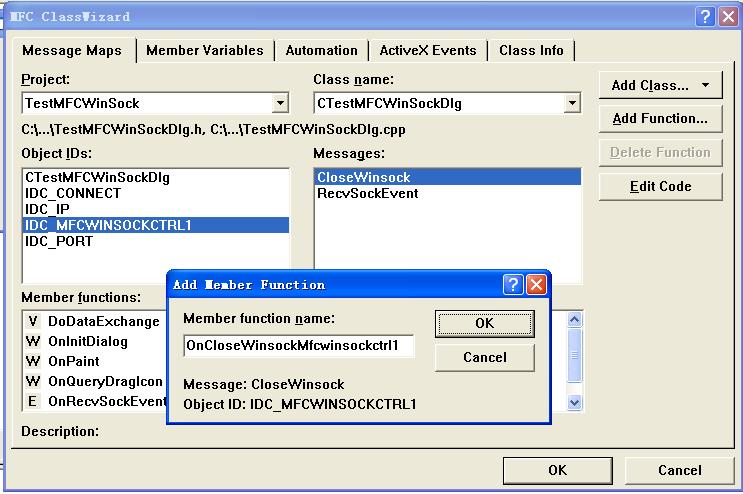Confirm Add Member Function with OK
Image resolution: width=743 pixels, height=494 pixels.
(x=485, y=323)
